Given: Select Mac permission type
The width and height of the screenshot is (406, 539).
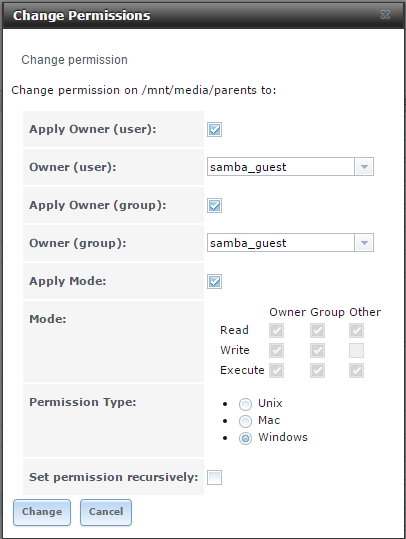Looking at the screenshot, I should pos(245,421).
